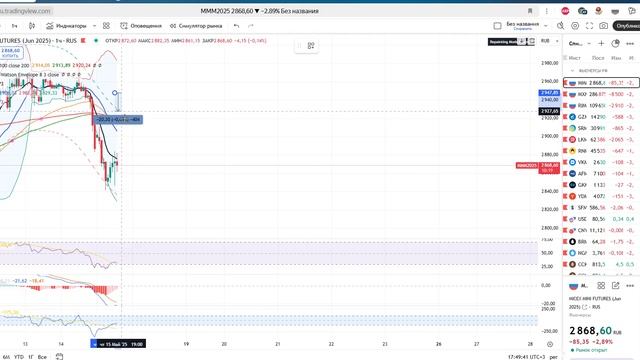The width and height of the screenshot is (640, 360).
Task: Open the browser three-dot menu
Action: (x=547, y=11)
